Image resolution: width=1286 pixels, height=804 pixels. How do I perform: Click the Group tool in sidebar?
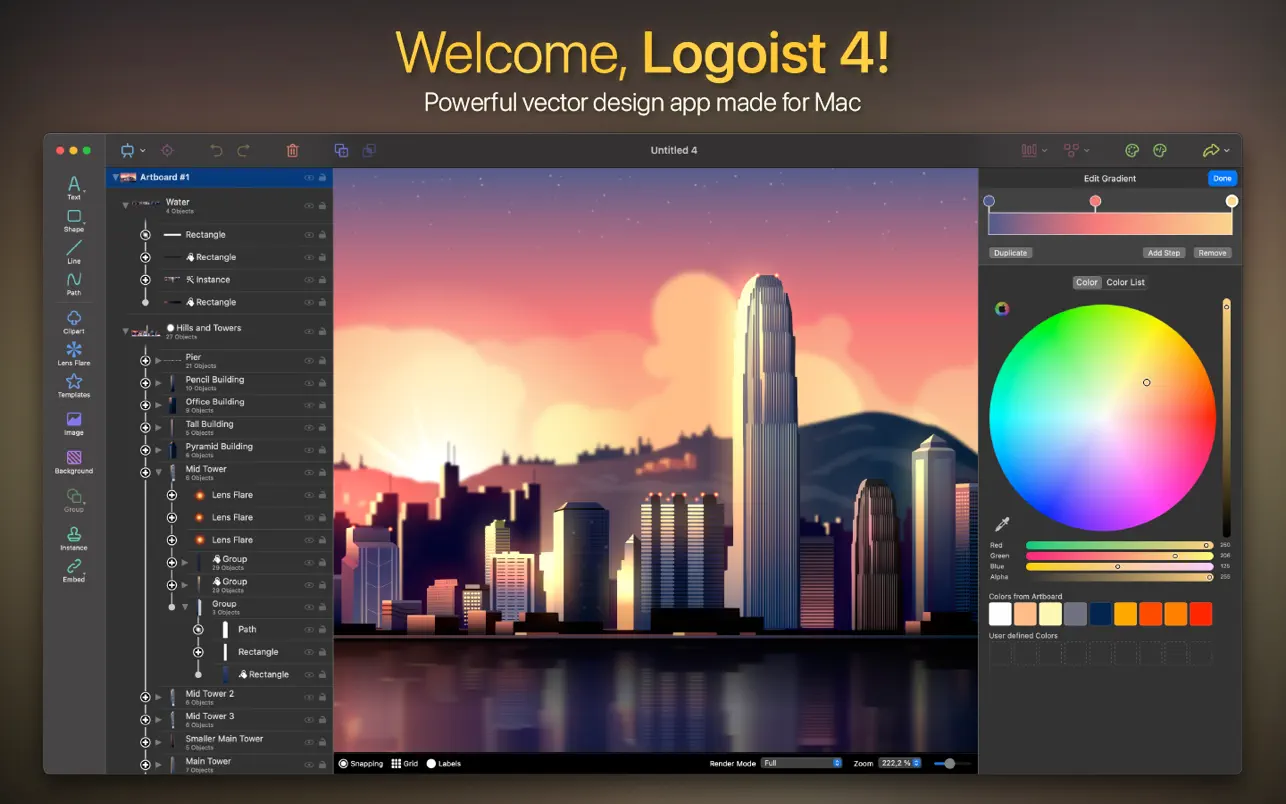(x=74, y=499)
